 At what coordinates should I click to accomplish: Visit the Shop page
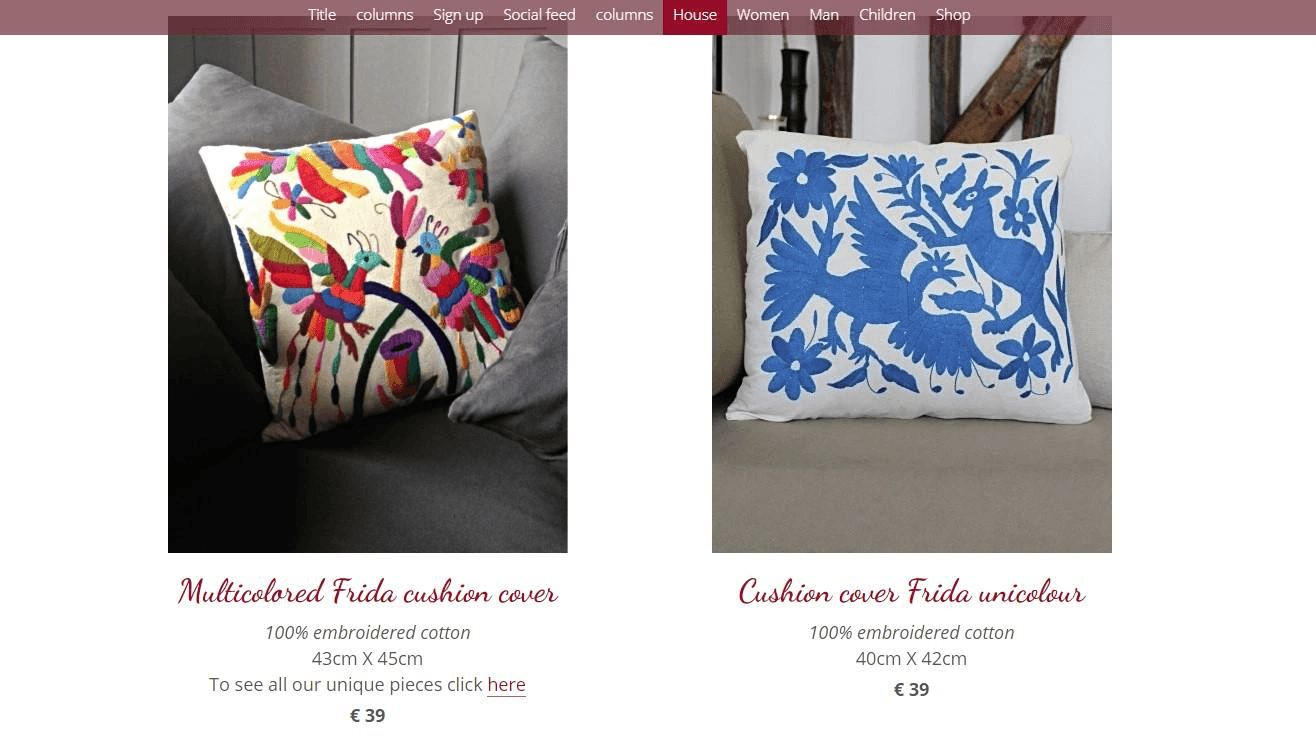(x=953, y=15)
